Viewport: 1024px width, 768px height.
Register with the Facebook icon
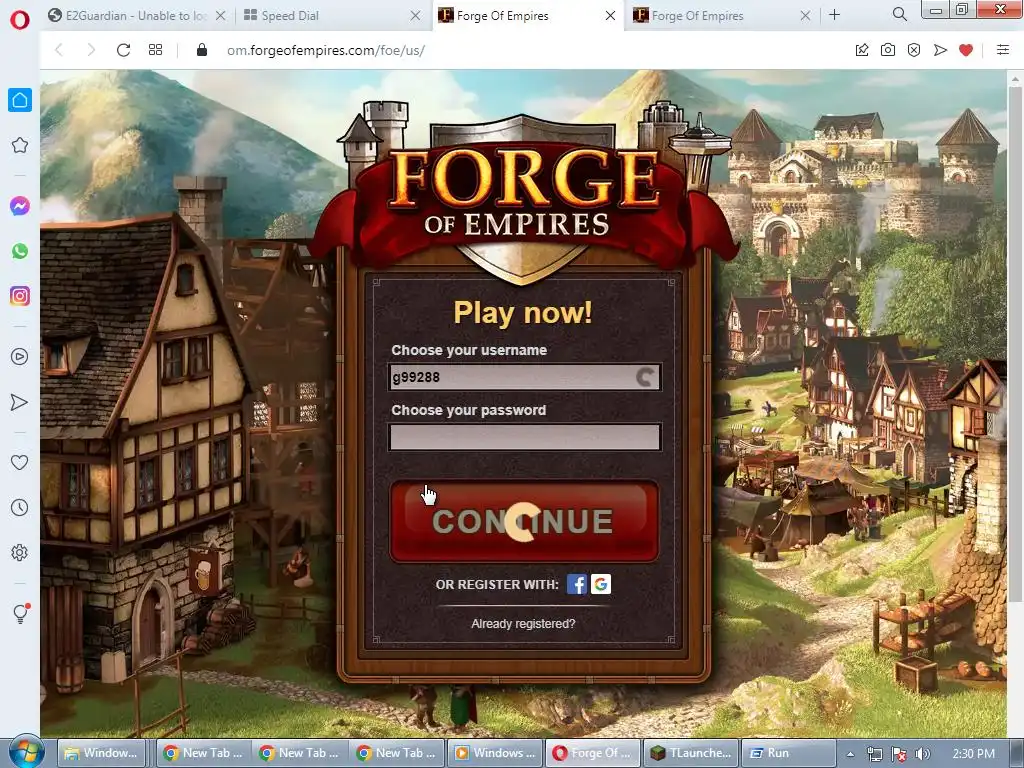click(x=577, y=584)
